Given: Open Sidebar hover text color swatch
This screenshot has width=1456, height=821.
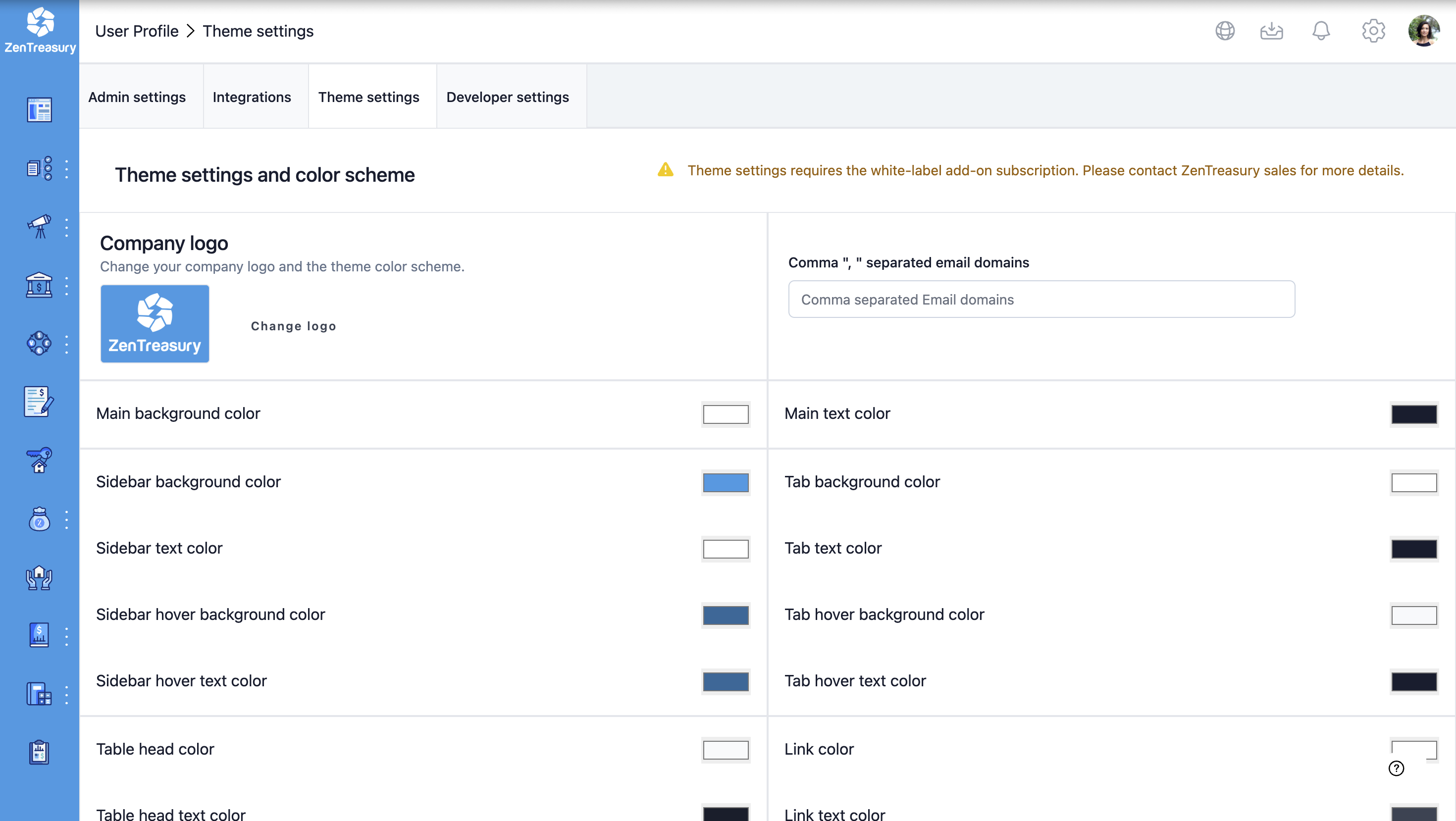Looking at the screenshot, I should (726, 681).
